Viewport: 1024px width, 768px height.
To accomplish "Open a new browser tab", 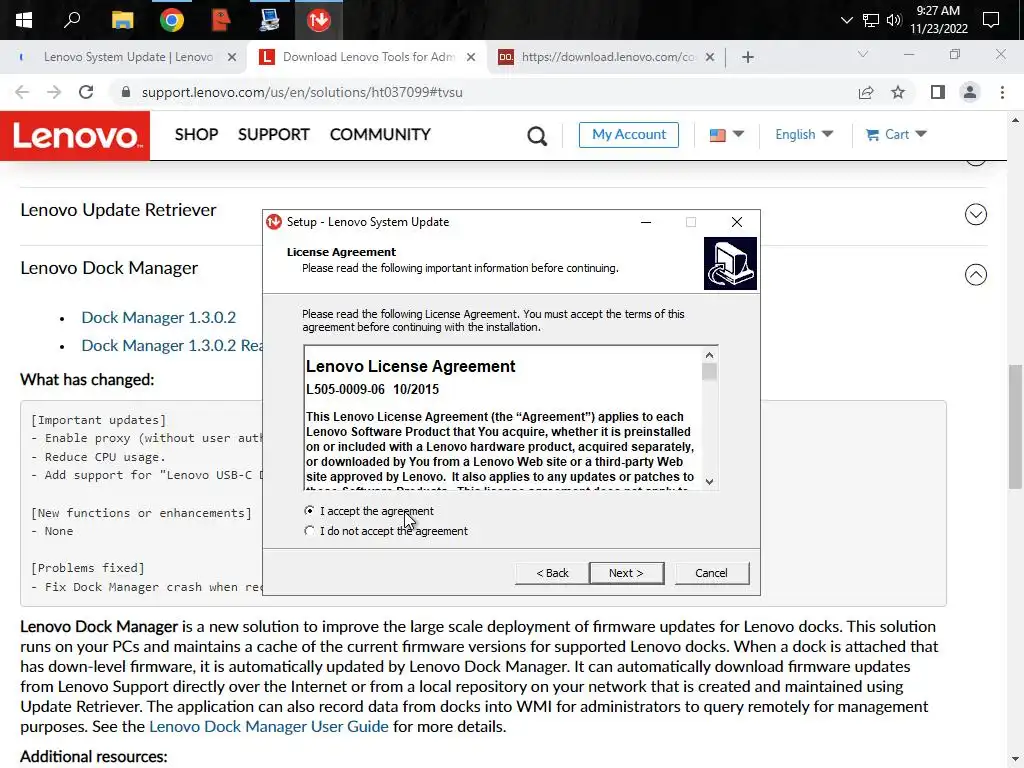I will click(x=748, y=57).
